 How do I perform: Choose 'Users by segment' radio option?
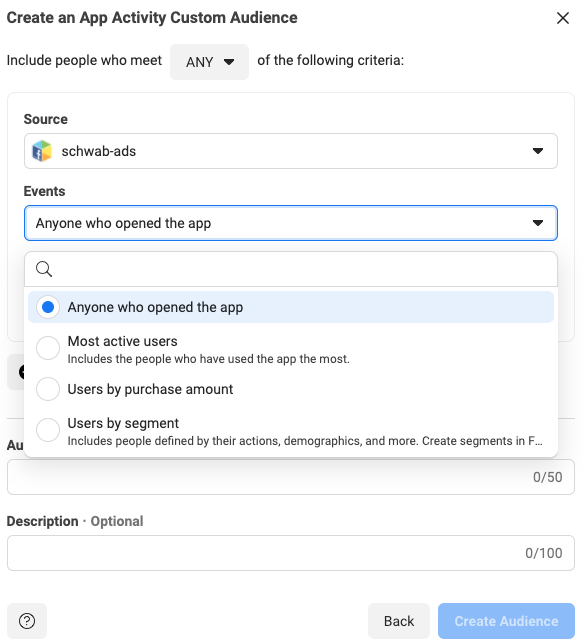[x=48, y=430]
